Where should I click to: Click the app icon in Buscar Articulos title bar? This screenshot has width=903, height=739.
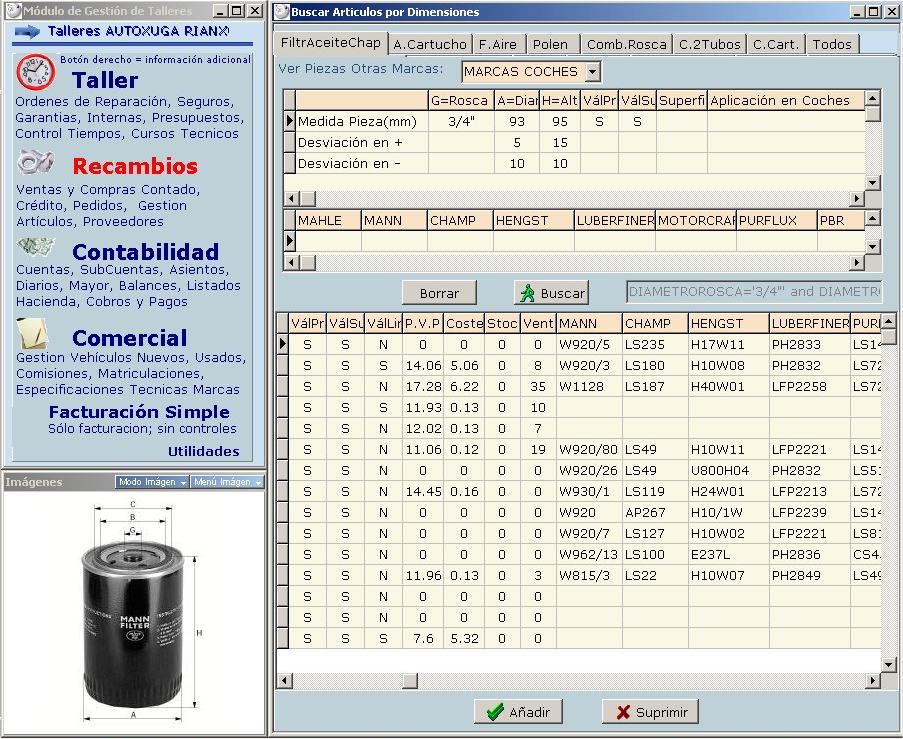tap(282, 12)
